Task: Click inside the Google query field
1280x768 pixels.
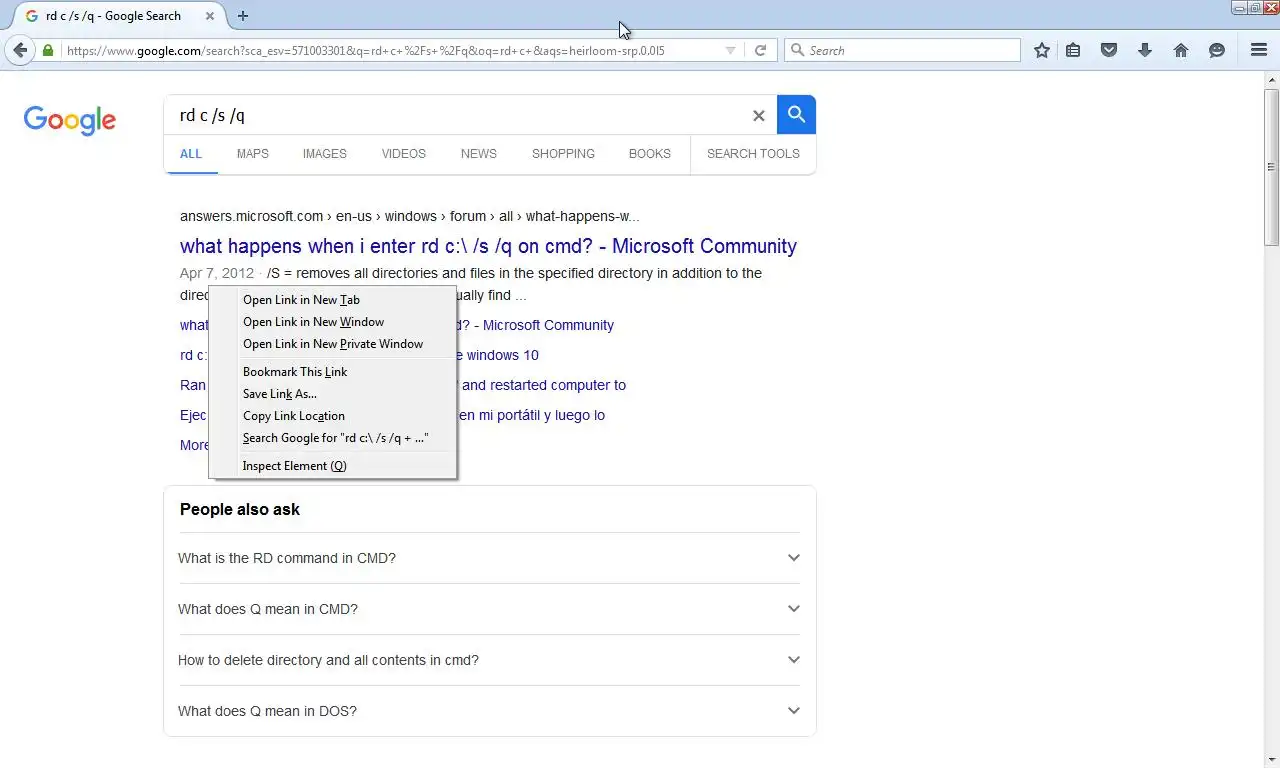Action: coord(460,115)
